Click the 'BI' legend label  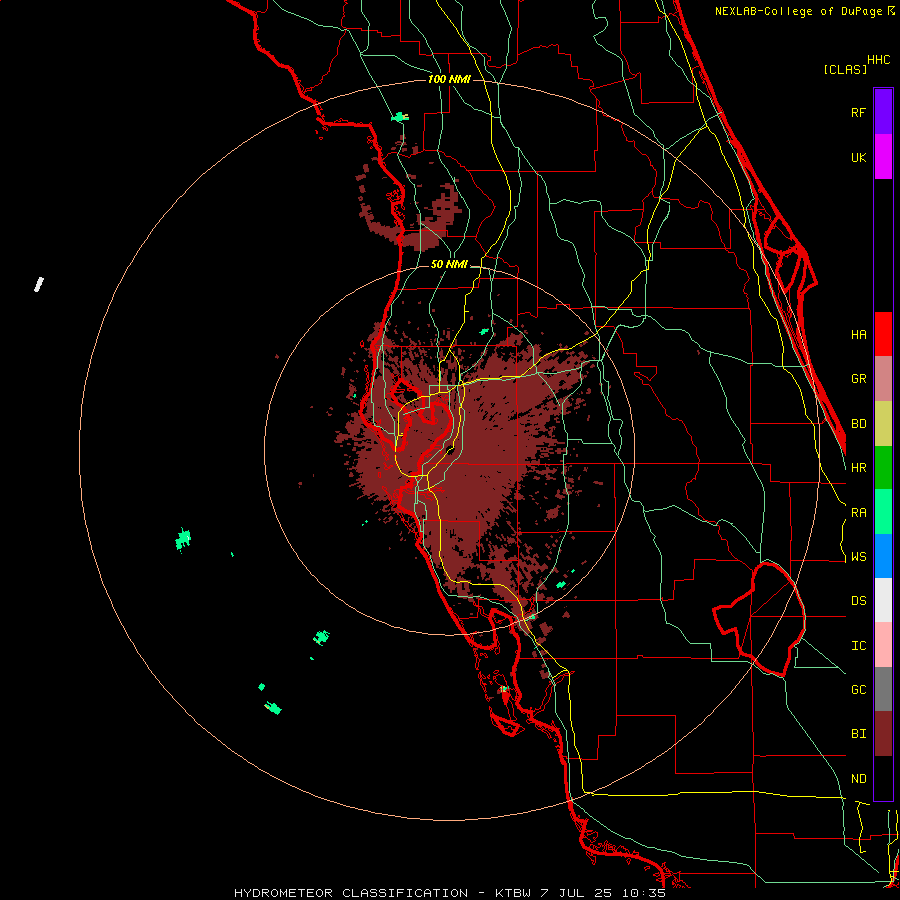click(858, 734)
